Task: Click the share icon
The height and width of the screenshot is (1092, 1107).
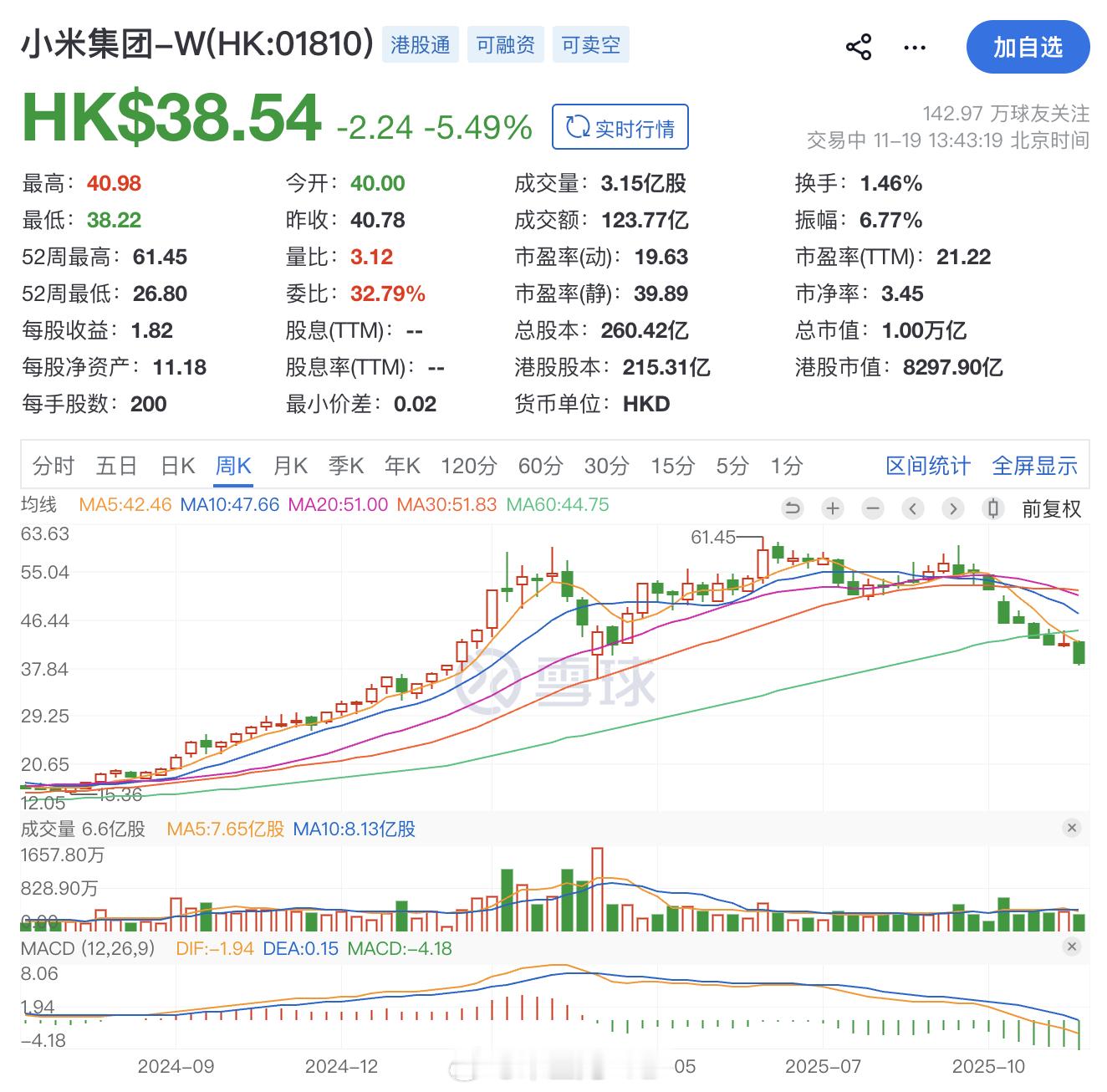Action: point(859,47)
